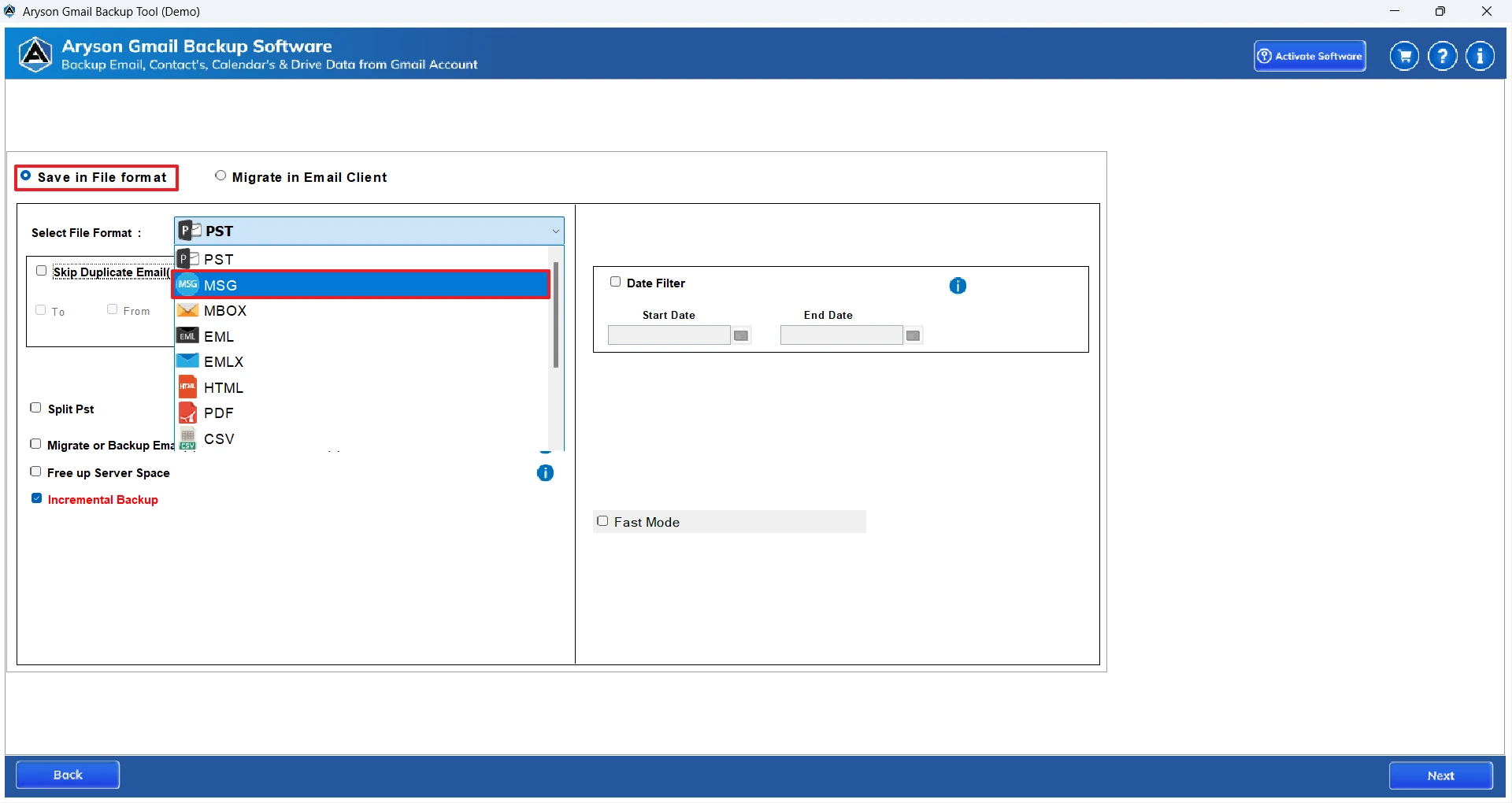Enable the Date Filter checkbox
The height and width of the screenshot is (803, 1512).
click(x=616, y=282)
